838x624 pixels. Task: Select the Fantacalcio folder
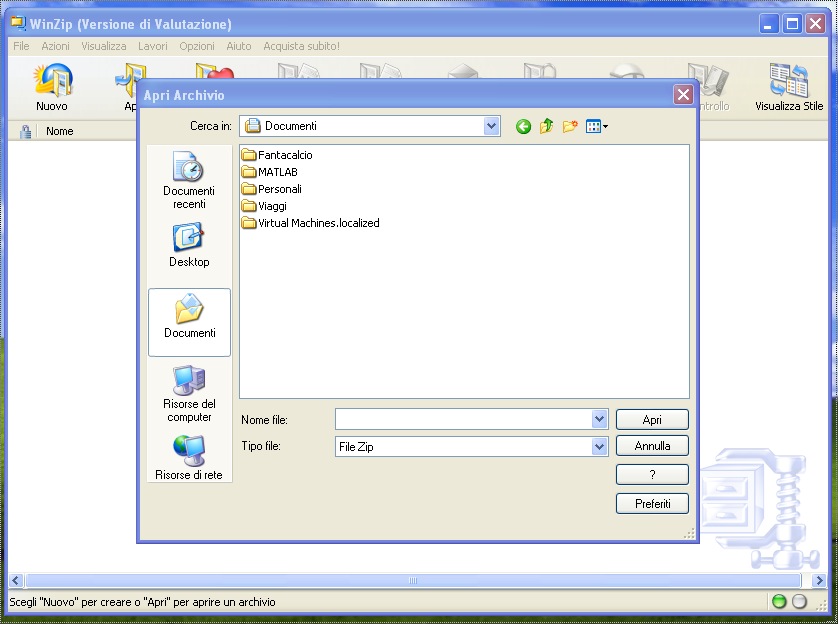pyautogui.click(x=284, y=155)
